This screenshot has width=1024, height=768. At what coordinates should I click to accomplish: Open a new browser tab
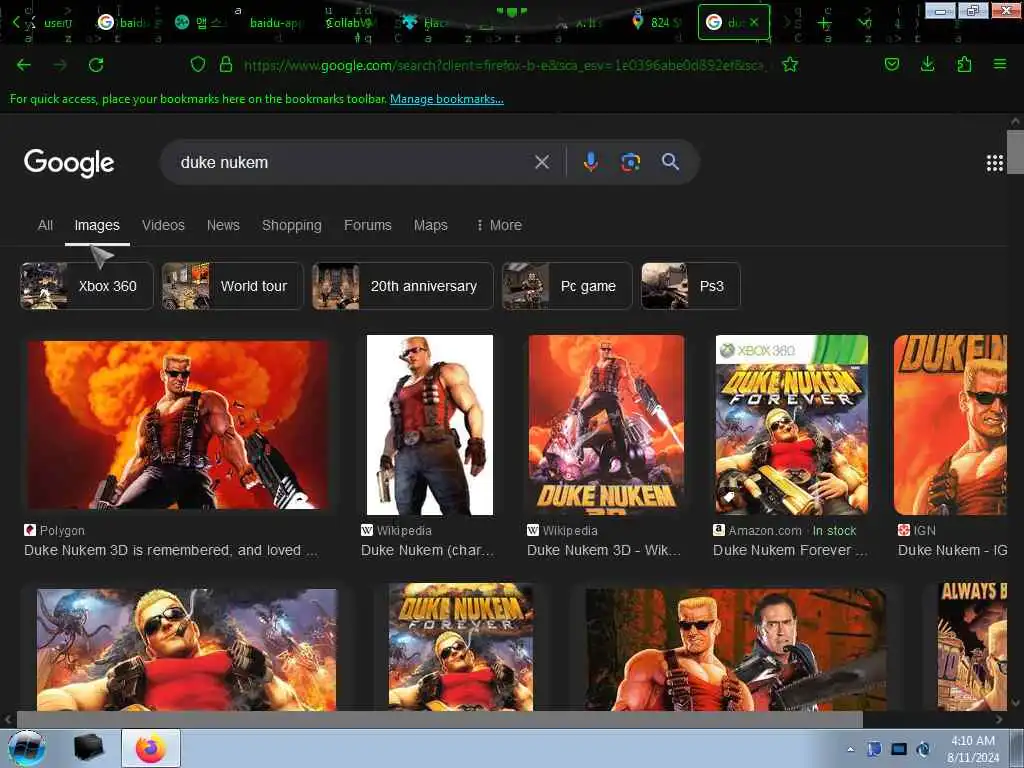(825, 23)
